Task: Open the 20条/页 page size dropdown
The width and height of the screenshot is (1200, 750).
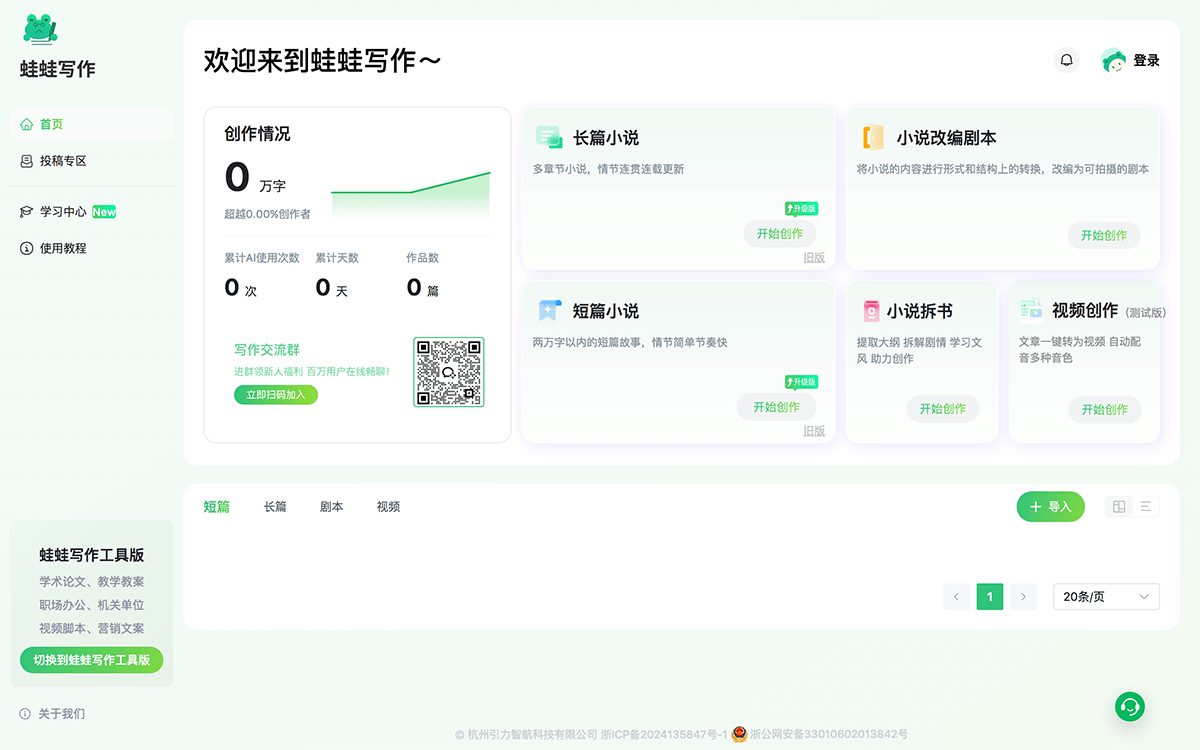Action: tap(1106, 597)
